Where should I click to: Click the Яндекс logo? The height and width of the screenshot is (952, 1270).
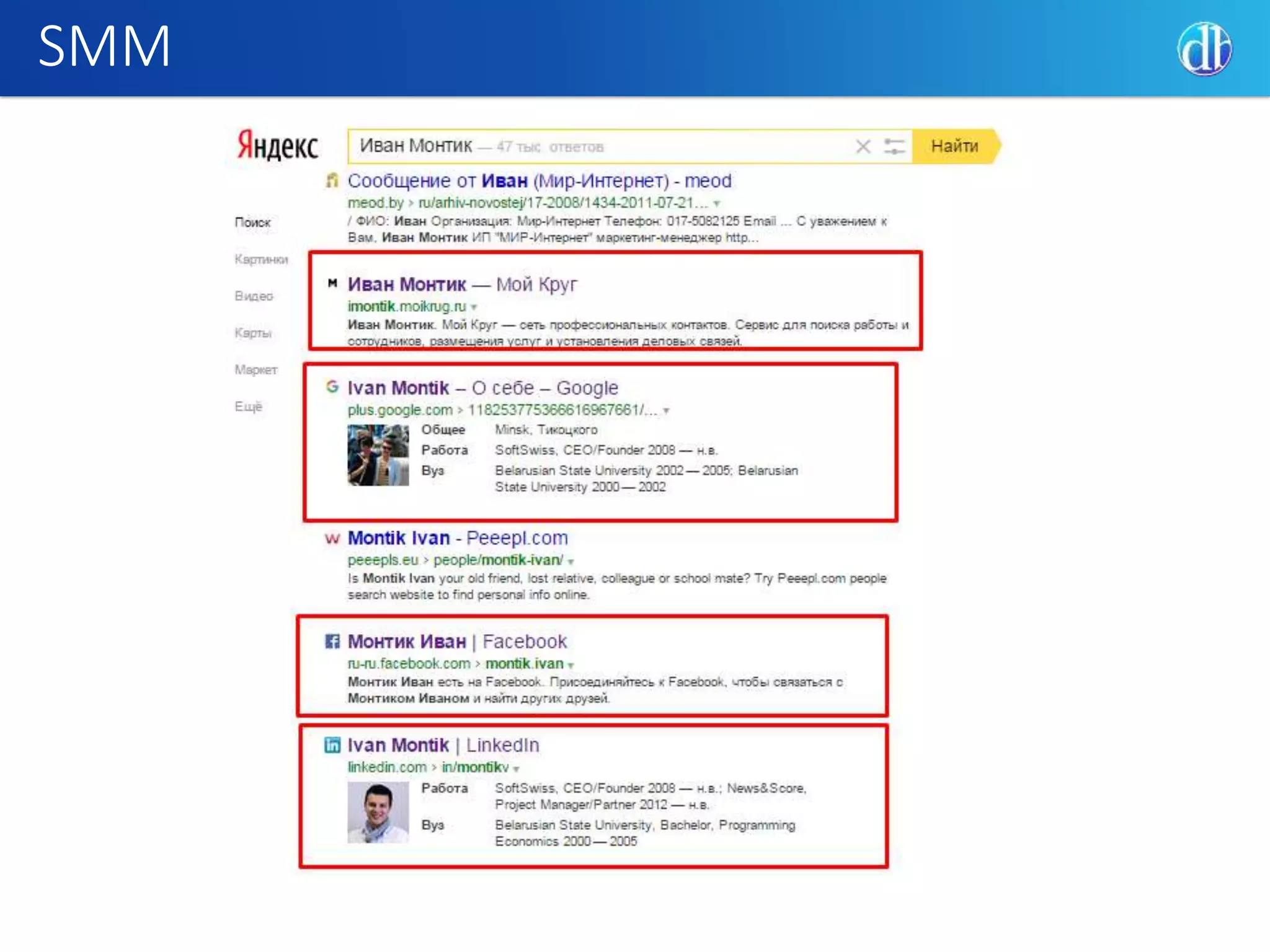click(x=277, y=146)
